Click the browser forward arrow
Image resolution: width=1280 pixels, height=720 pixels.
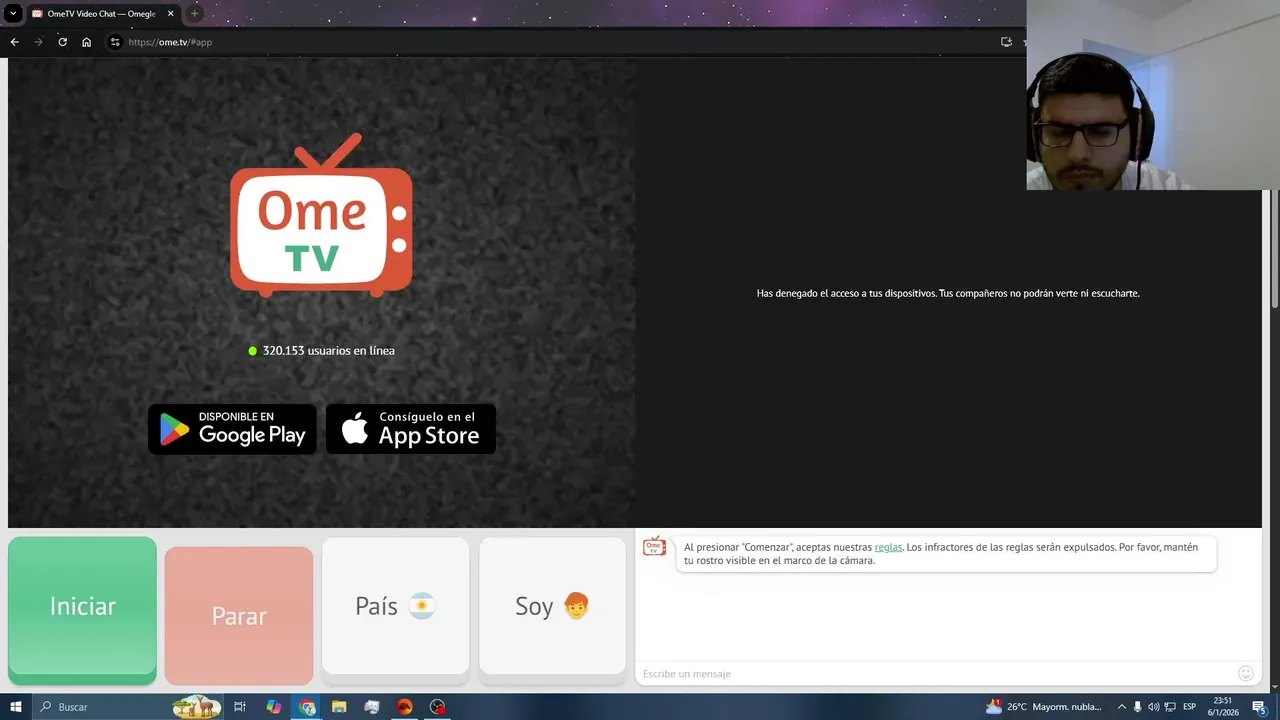pyautogui.click(x=38, y=42)
